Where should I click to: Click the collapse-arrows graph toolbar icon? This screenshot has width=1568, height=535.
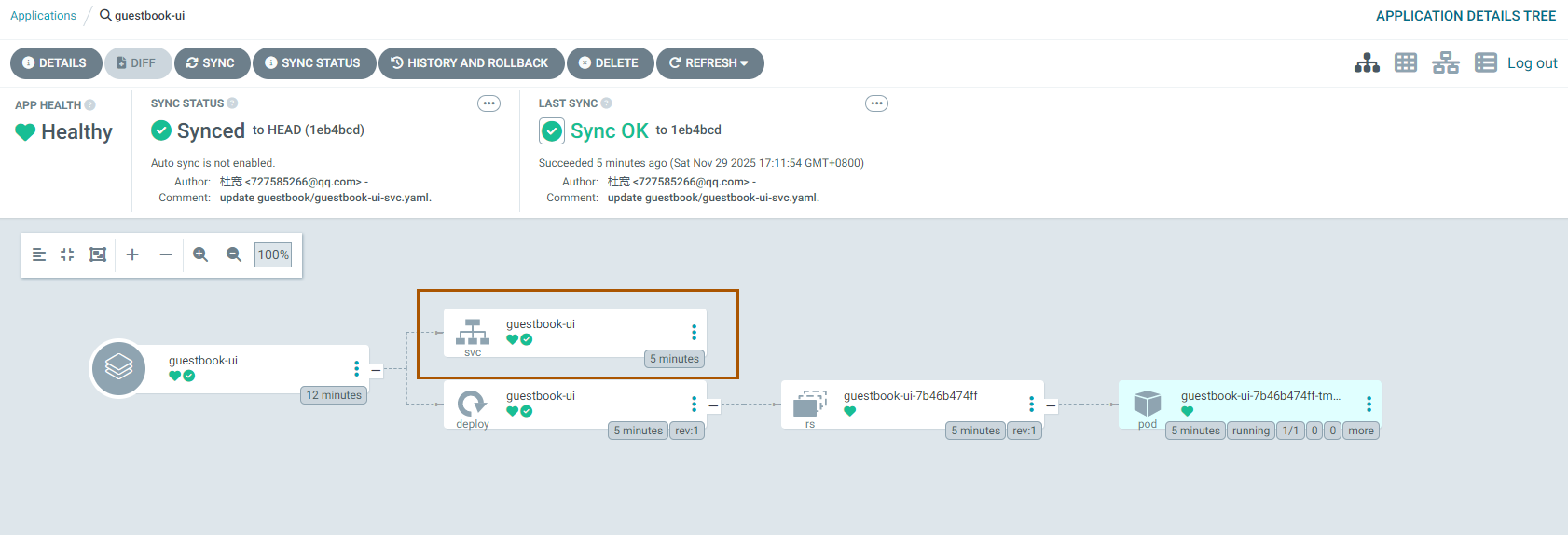tap(67, 254)
